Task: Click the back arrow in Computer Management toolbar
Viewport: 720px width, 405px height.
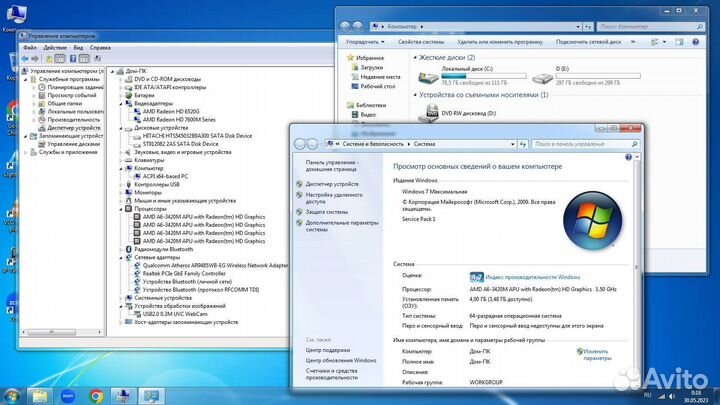Action: click(25, 58)
